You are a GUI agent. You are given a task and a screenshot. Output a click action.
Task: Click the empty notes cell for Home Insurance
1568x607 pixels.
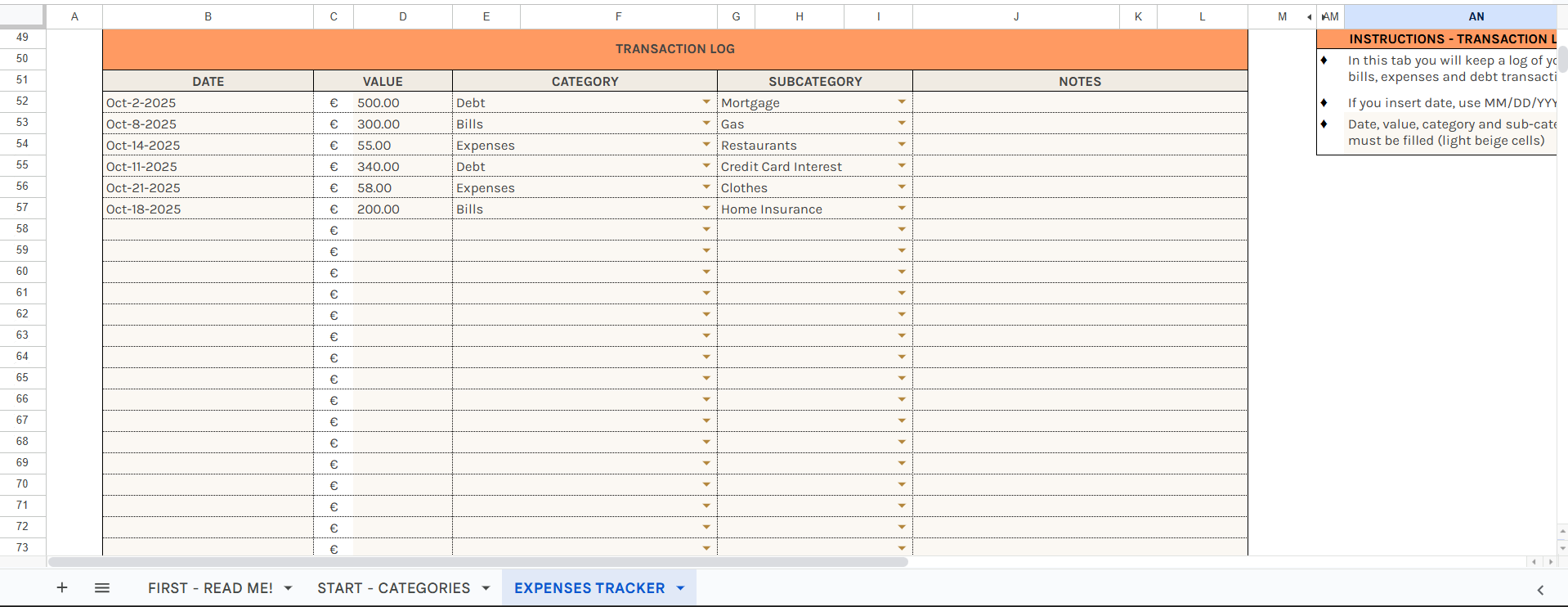[x=1079, y=209]
